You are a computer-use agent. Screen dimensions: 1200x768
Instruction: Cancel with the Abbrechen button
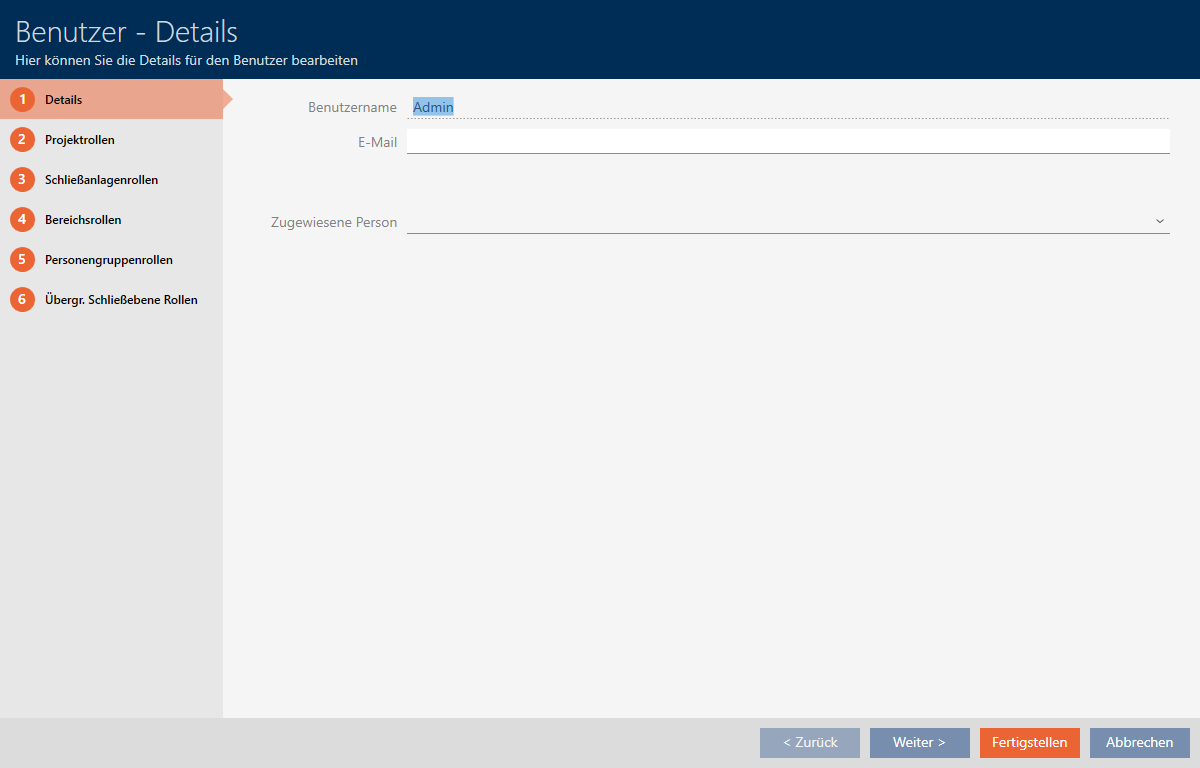pyautogui.click(x=1139, y=743)
